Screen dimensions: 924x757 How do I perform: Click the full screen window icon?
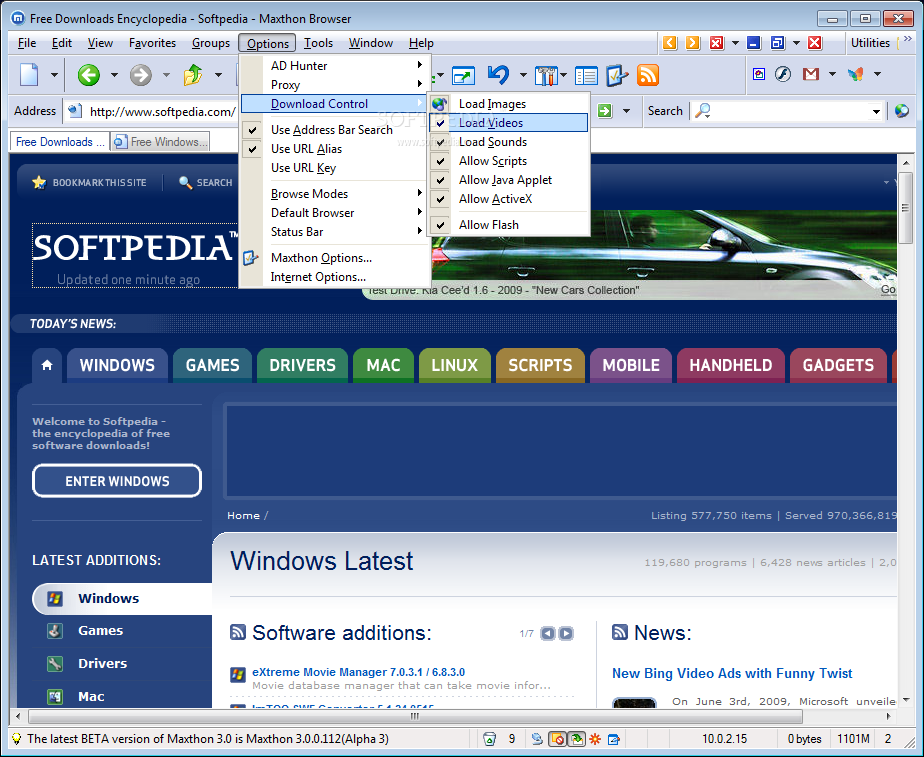coord(463,75)
